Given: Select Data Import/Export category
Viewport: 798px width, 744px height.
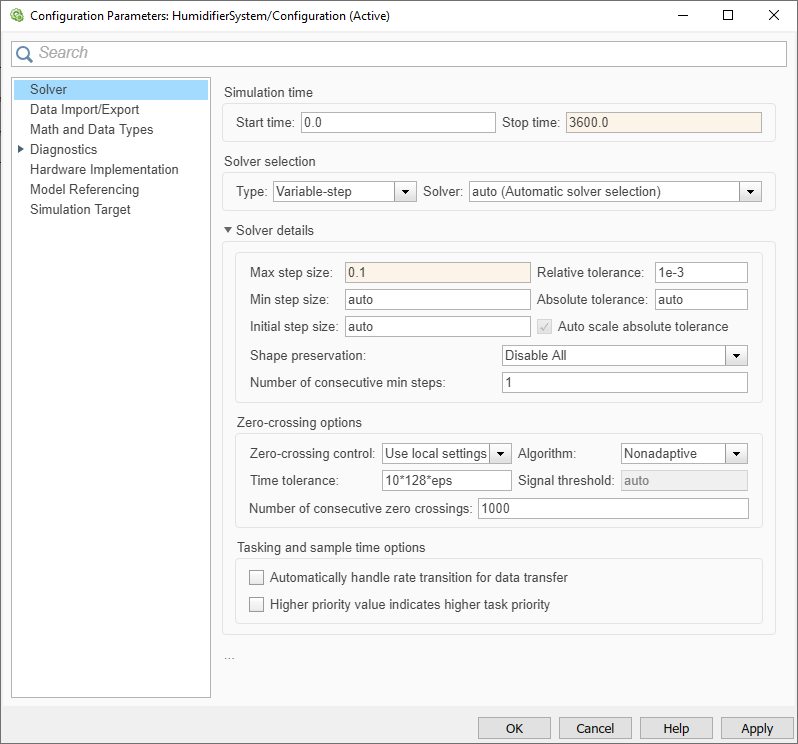Looking at the screenshot, I should click(x=85, y=109).
